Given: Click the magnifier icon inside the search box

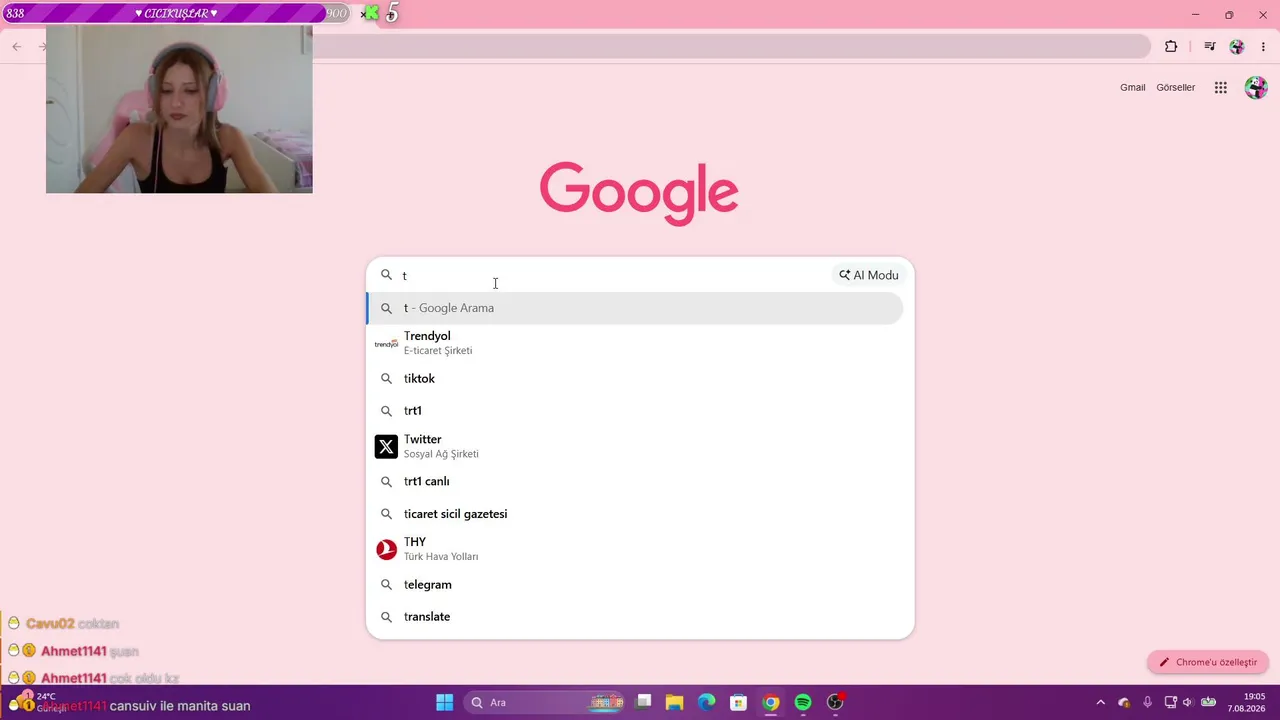Looking at the screenshot, I should click(386, 275).
